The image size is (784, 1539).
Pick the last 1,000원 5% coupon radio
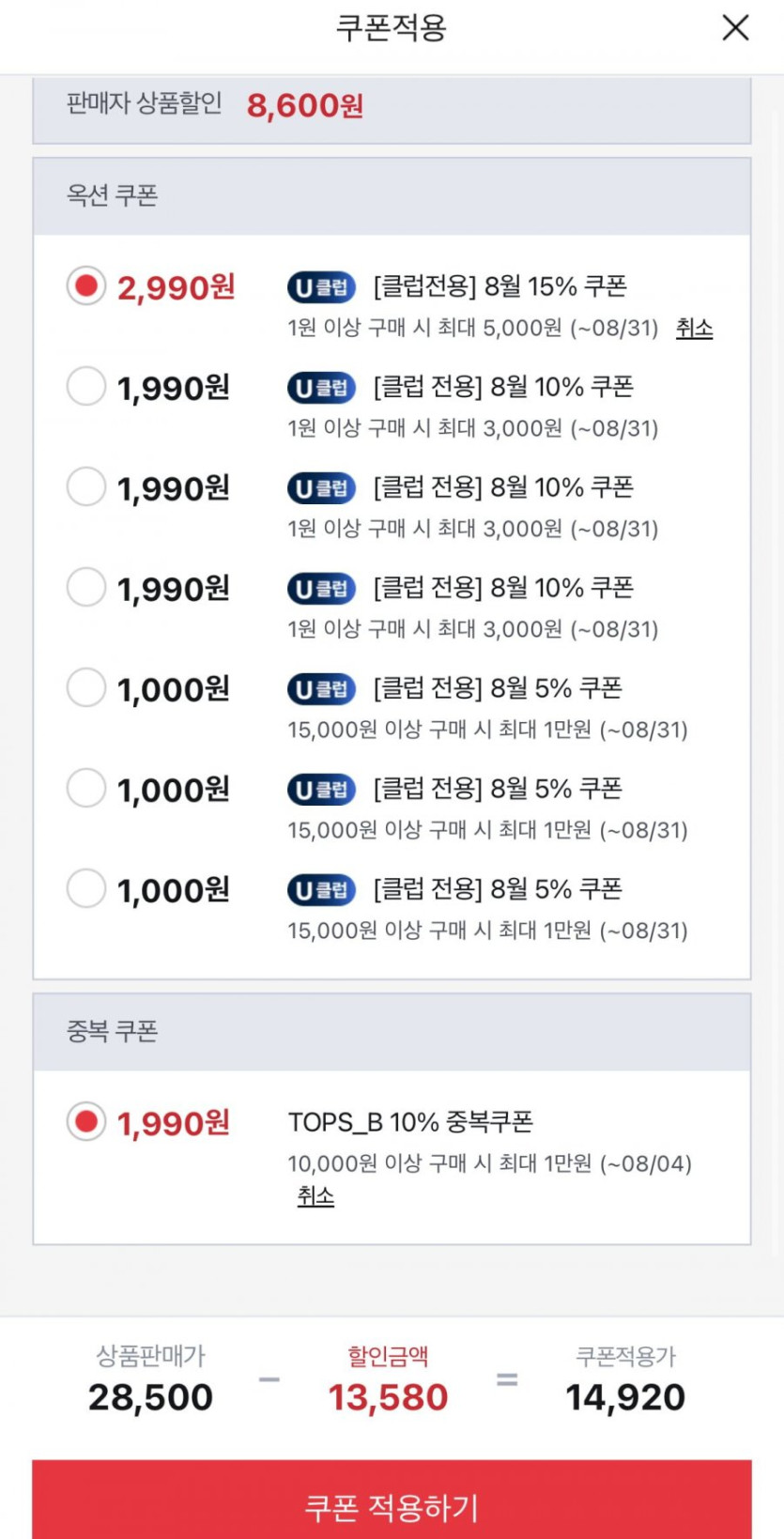click(x=86, y=888)
